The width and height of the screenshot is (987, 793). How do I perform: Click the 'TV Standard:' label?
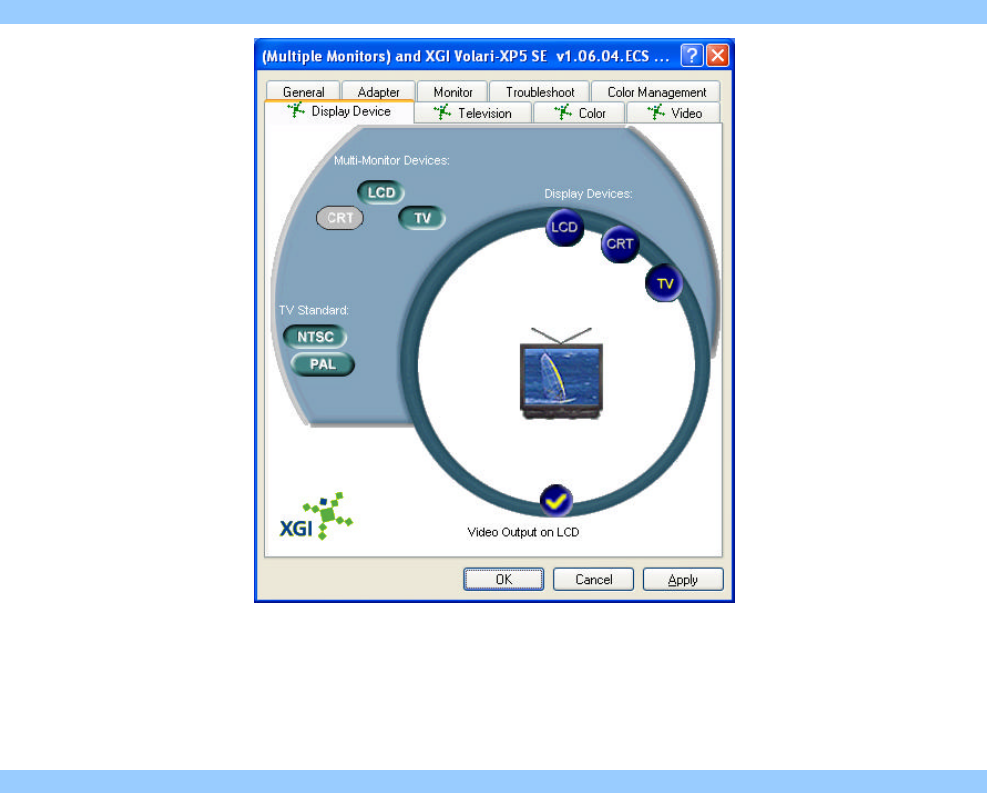coord(313,310)
